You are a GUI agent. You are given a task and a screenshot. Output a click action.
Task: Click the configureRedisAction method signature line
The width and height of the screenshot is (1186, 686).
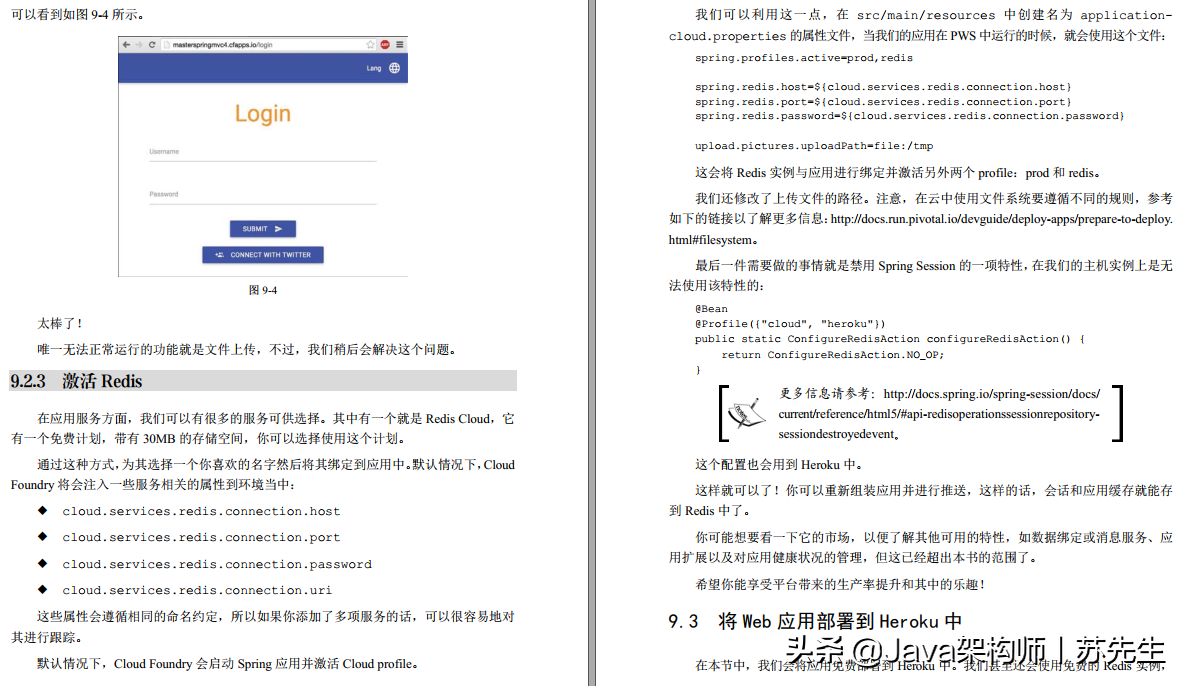click(x=890, y=339)
